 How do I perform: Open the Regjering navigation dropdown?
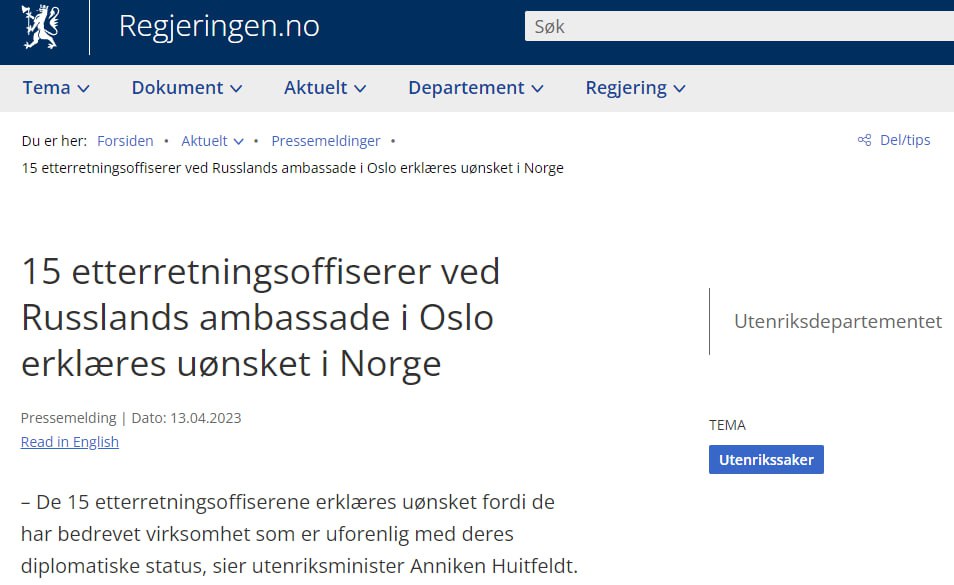pyautogui.click(x=635, y=88)
